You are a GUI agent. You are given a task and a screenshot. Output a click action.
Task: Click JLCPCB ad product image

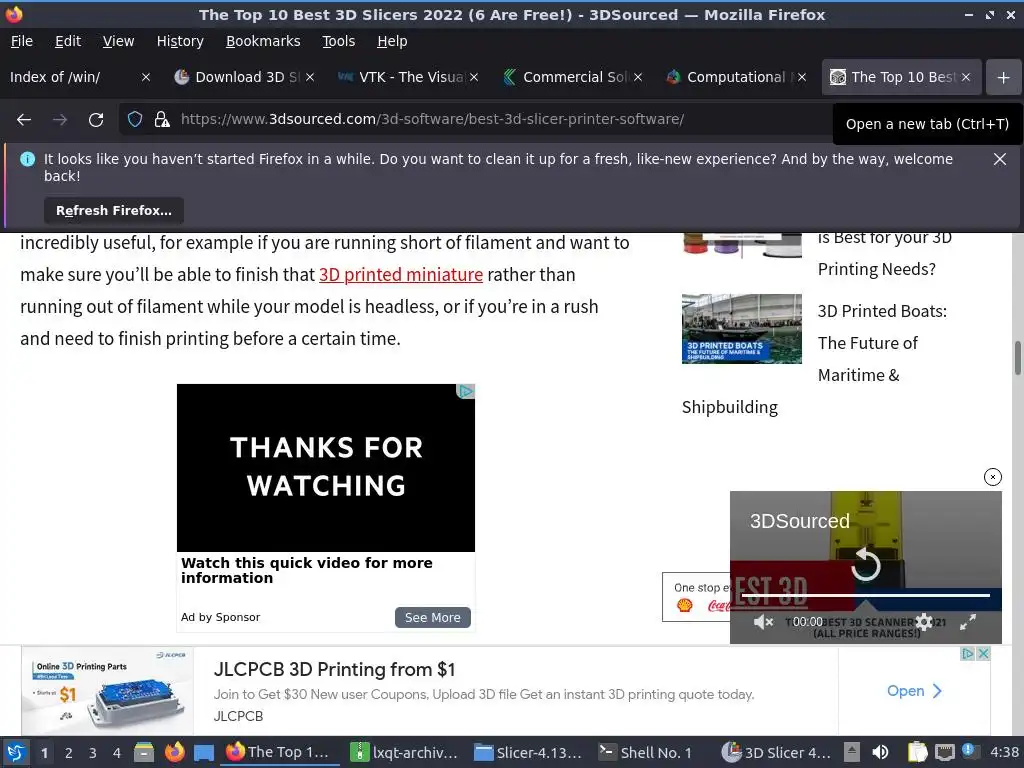tap(108, 691)
